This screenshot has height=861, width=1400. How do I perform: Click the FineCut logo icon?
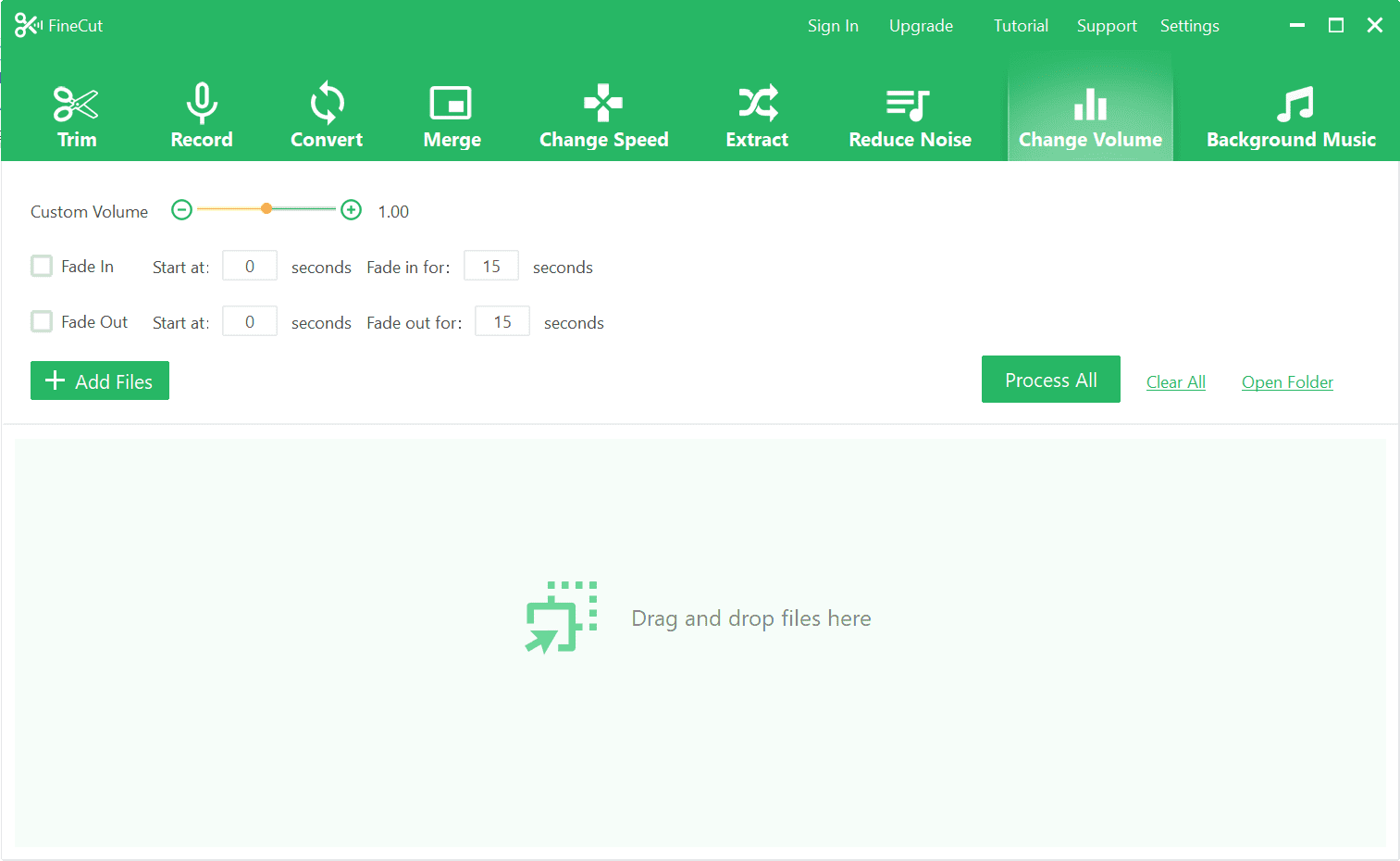28,26
